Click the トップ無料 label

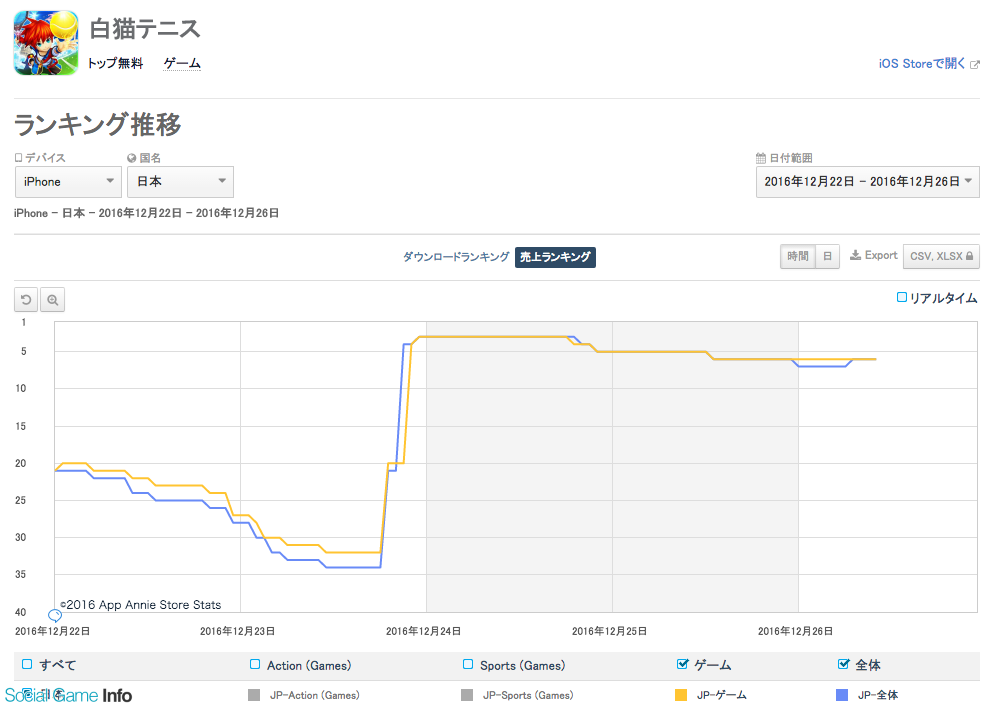tap(115, 63)
